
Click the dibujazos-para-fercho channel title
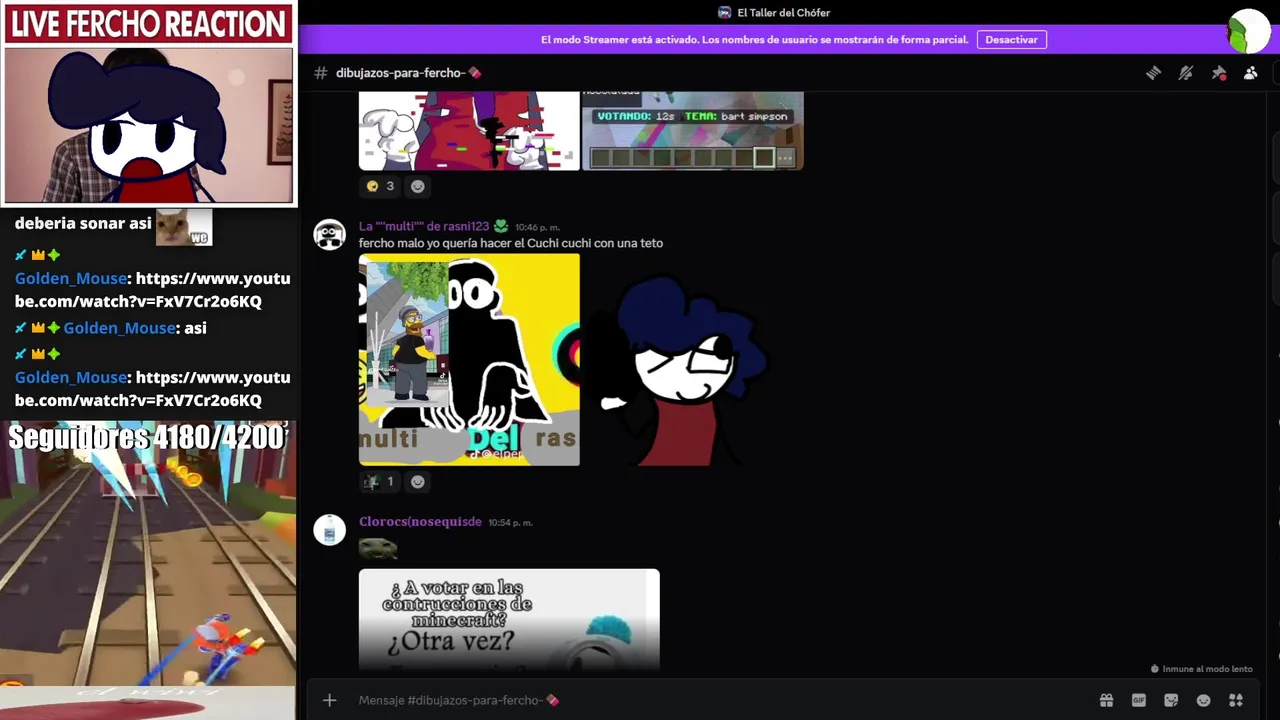click(408, 73)
